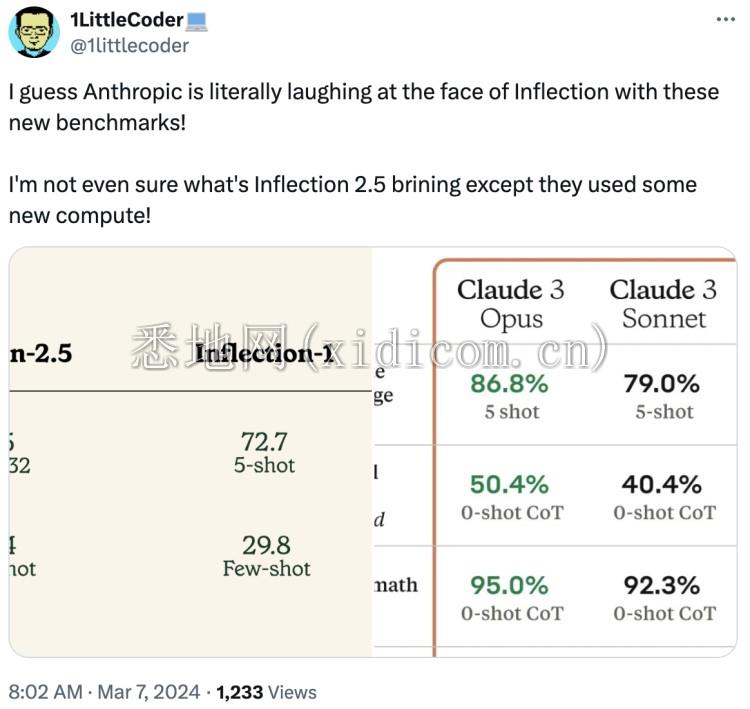This screenshot has width=750, height=709.
Task: Open the Inflection benchmark image on left
Action: pyautogui.click(x=190, y=452)
